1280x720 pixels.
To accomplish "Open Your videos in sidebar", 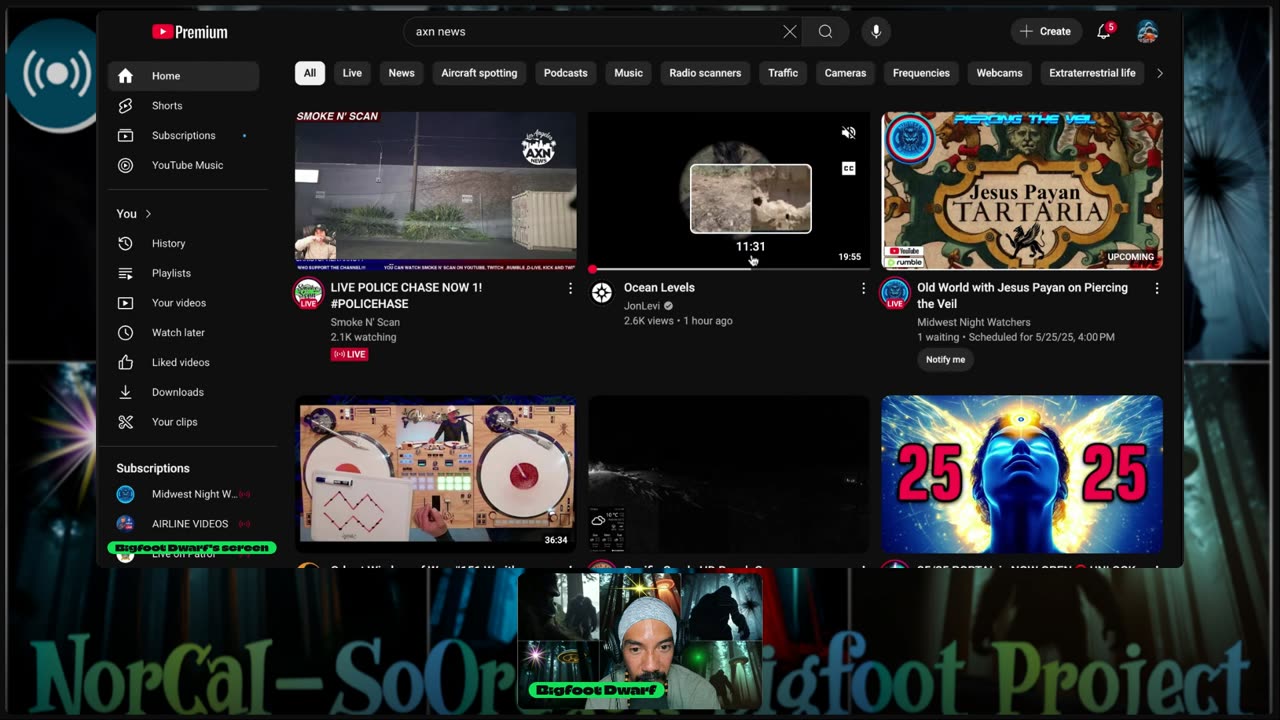I will pos(184,303).
